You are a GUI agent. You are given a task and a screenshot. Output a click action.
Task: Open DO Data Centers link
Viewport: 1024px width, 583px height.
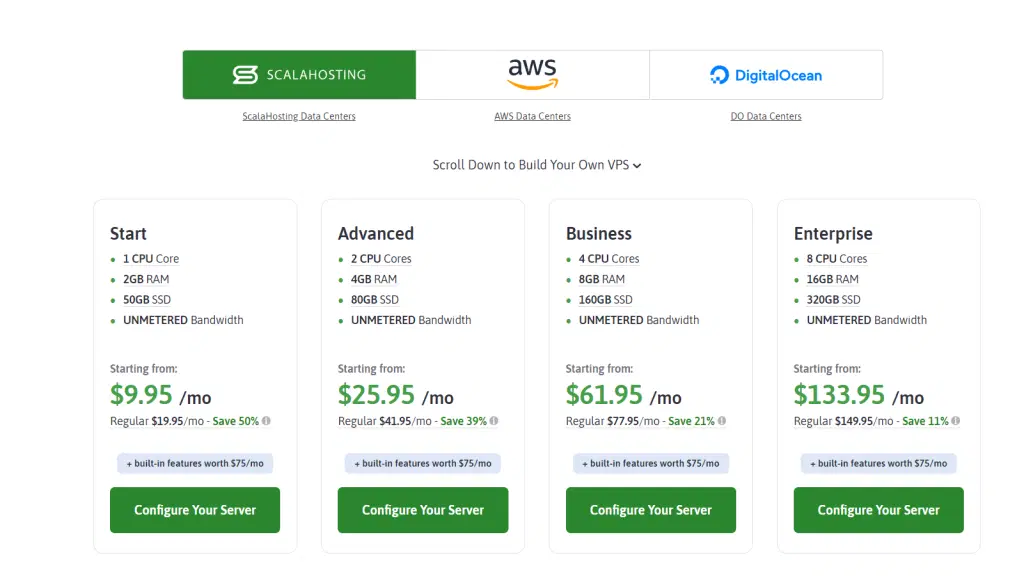tap(766, 116)
